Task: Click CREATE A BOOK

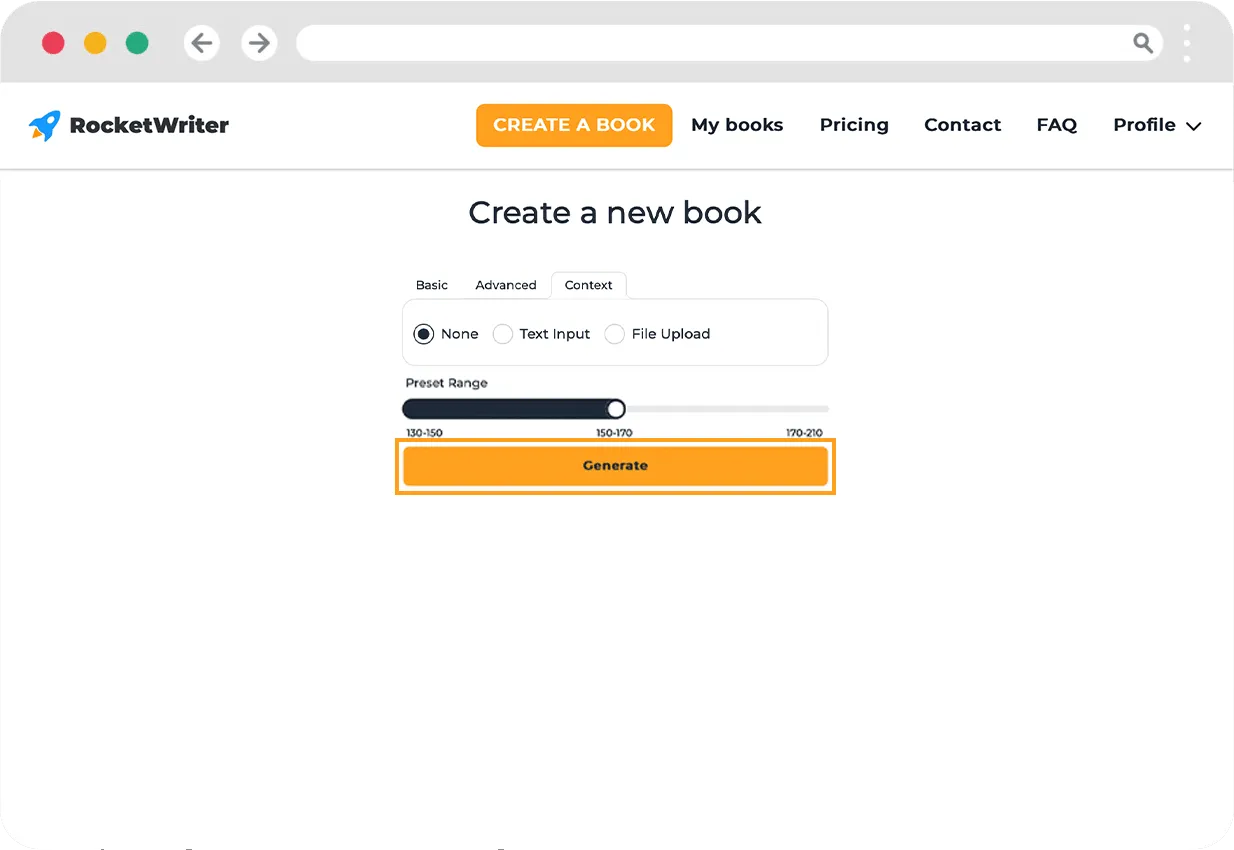Action: (x=574, y=125)
